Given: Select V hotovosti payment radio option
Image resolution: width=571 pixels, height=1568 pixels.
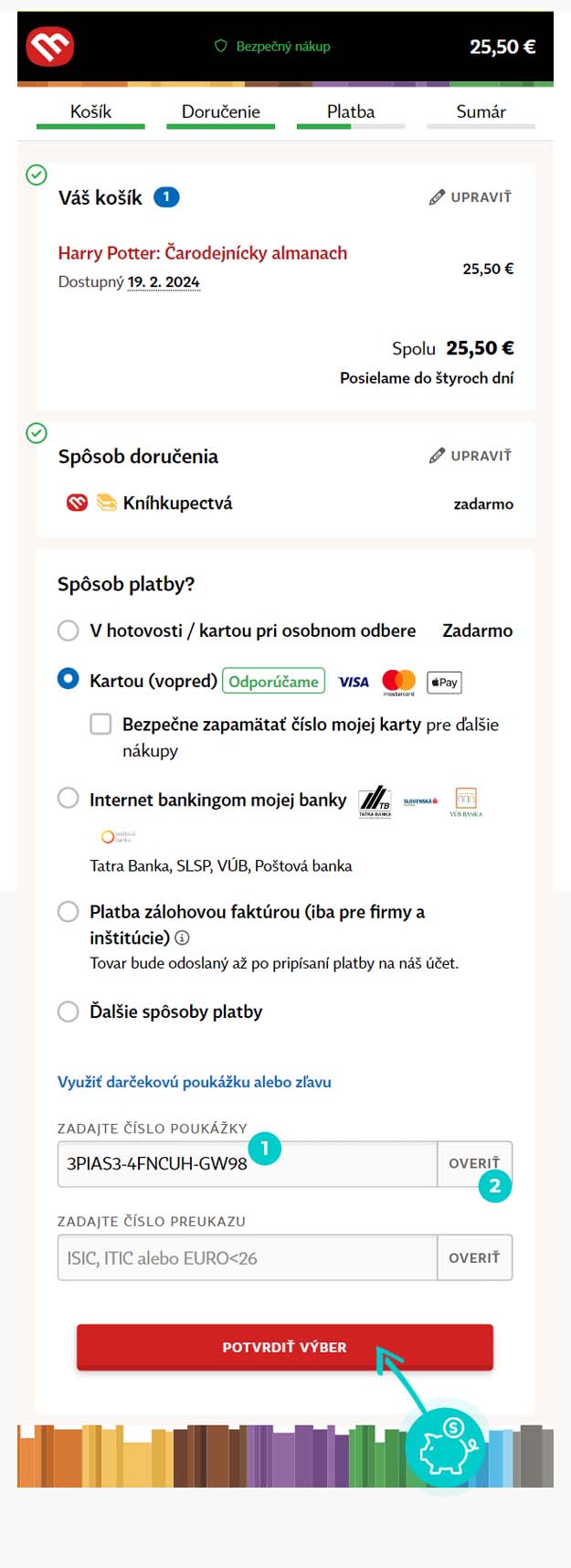Looking at the screenshot, I should point(69,630).
